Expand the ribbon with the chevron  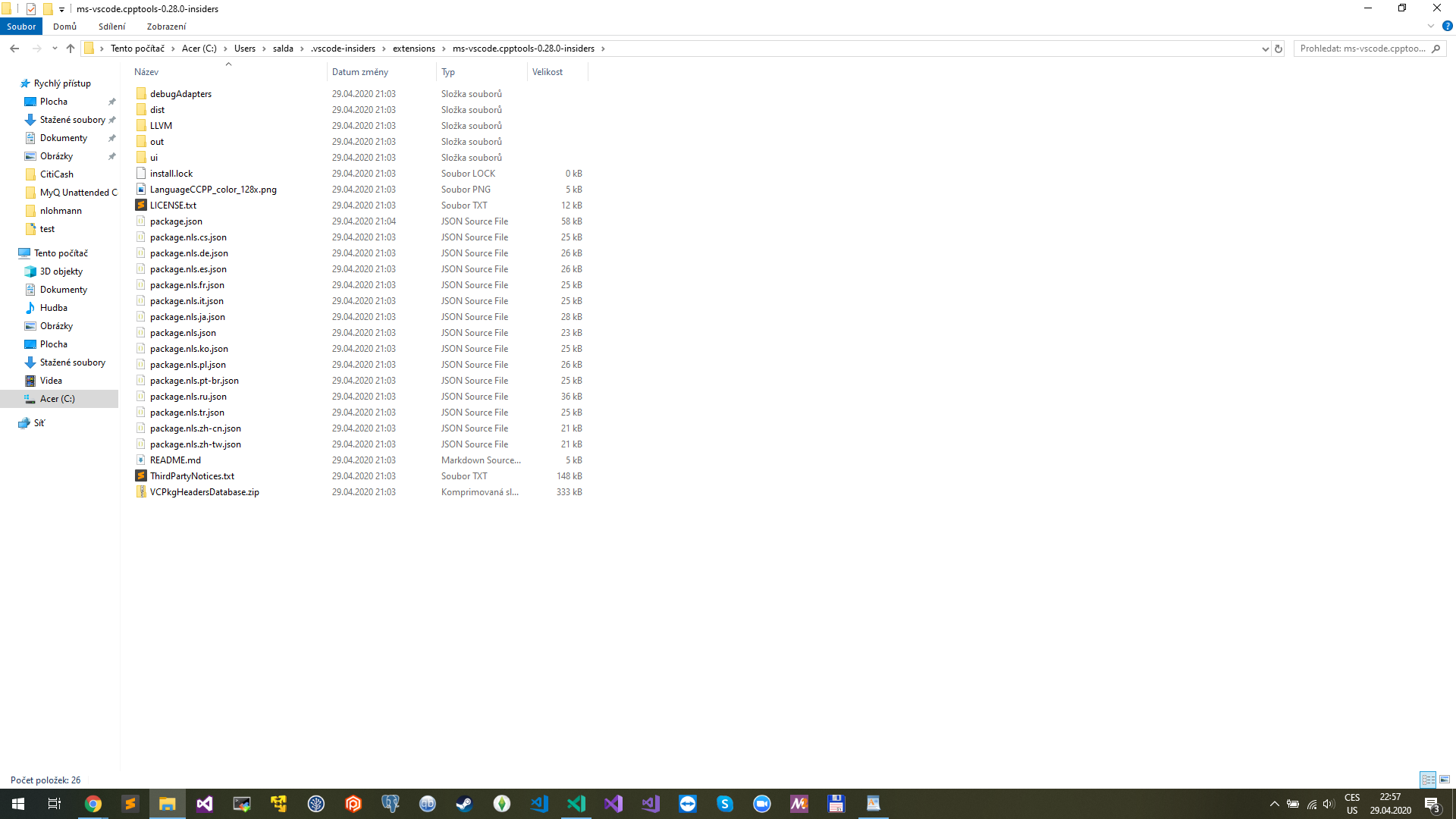(1431, 27)
